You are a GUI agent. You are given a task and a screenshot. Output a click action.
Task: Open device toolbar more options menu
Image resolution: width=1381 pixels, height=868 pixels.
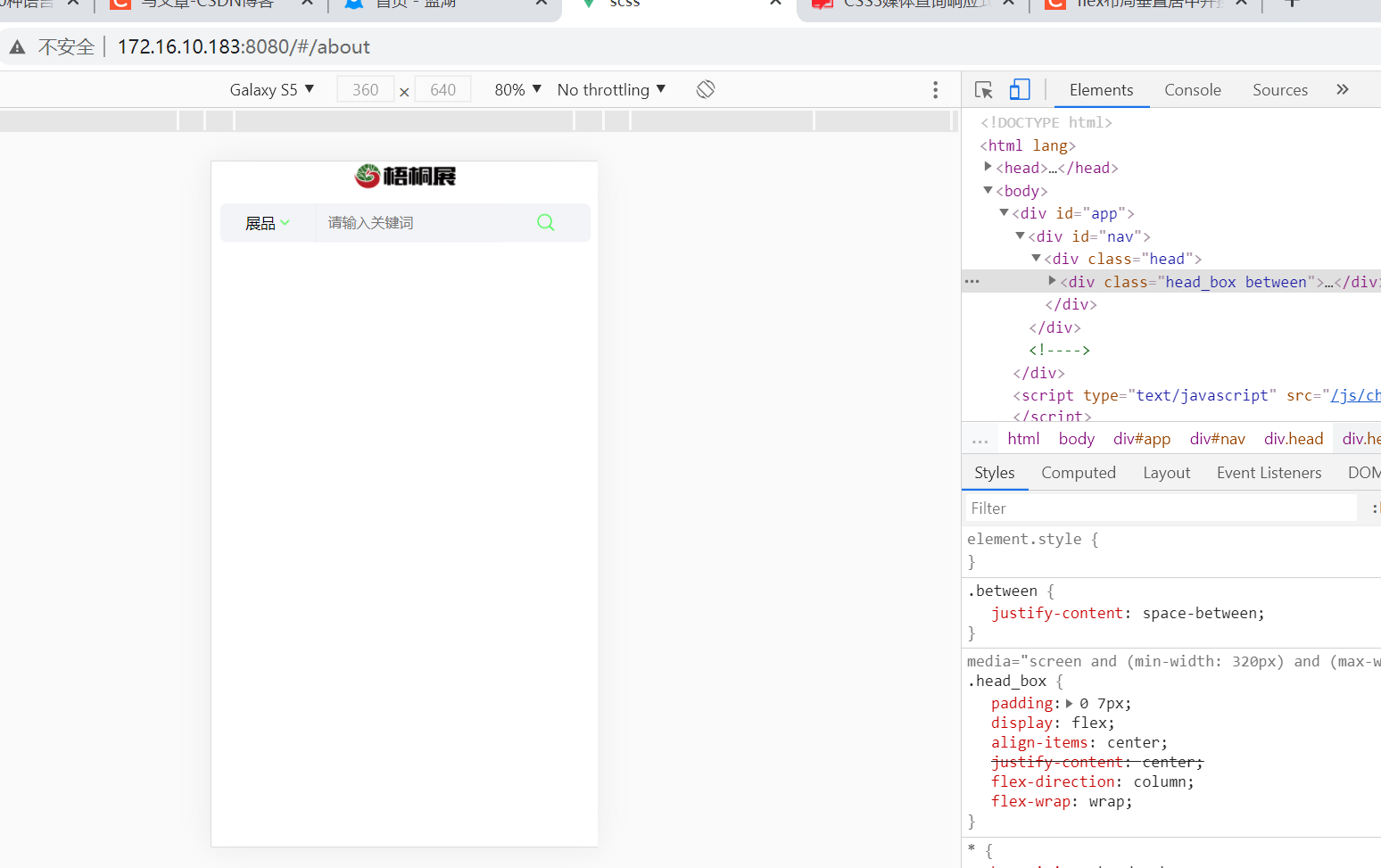[935, 89]
